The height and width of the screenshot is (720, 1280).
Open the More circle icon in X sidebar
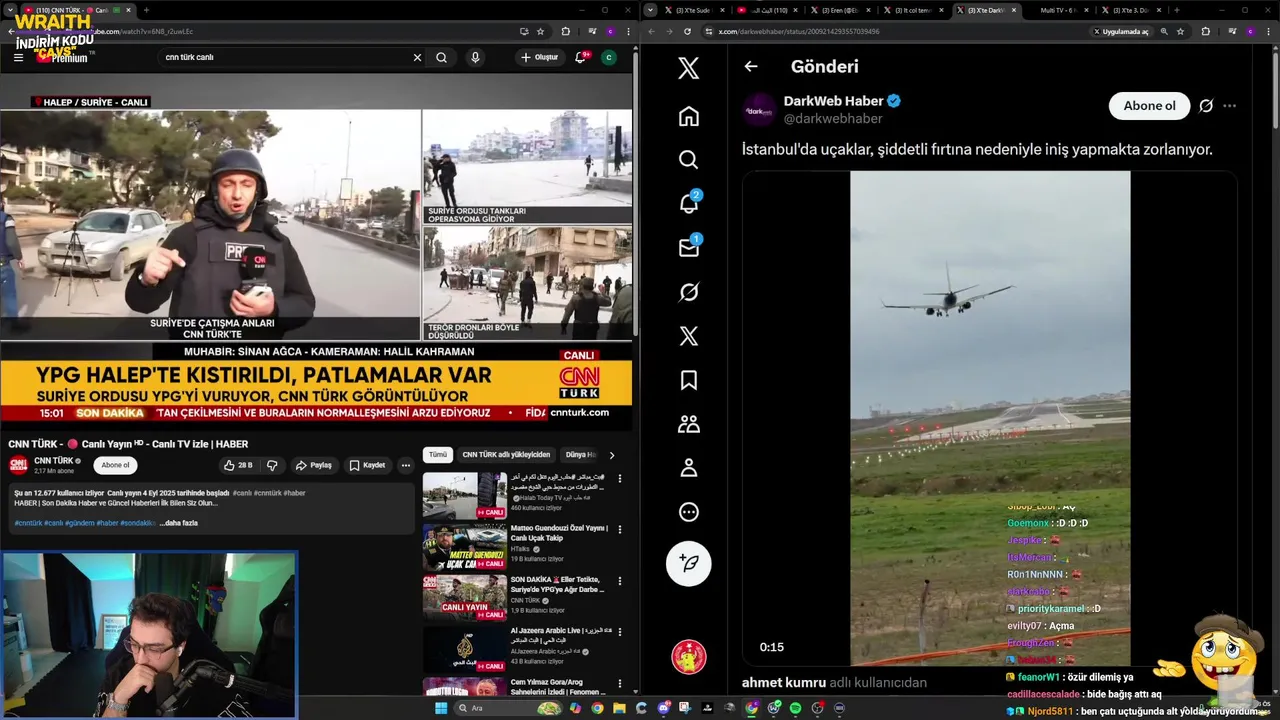tap(689, 512)
